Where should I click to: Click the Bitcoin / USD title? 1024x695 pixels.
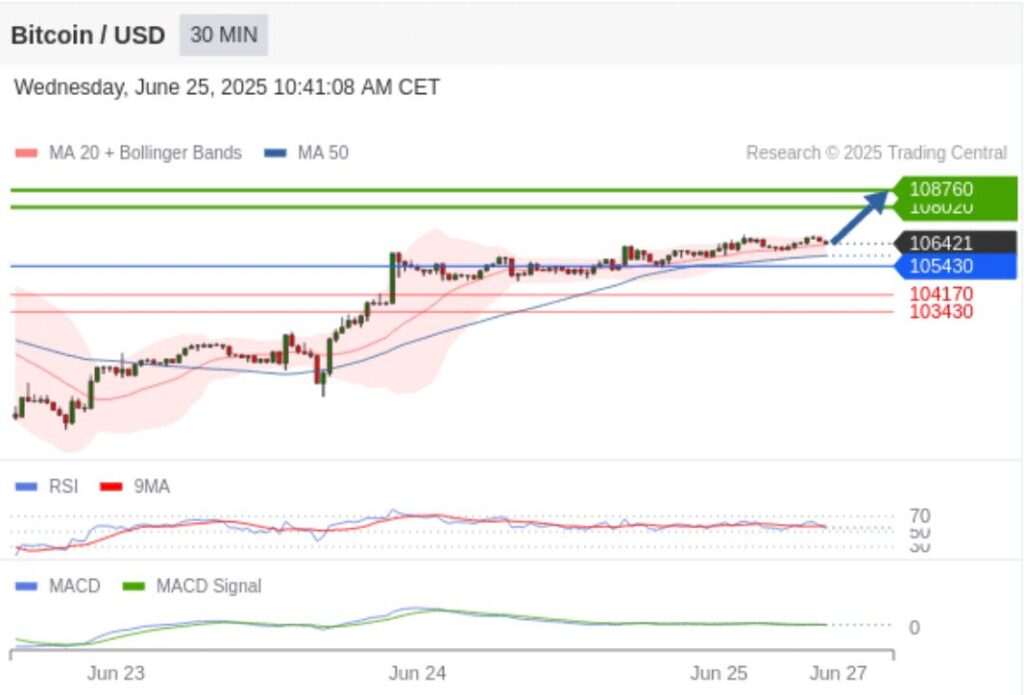coord(88,35)
